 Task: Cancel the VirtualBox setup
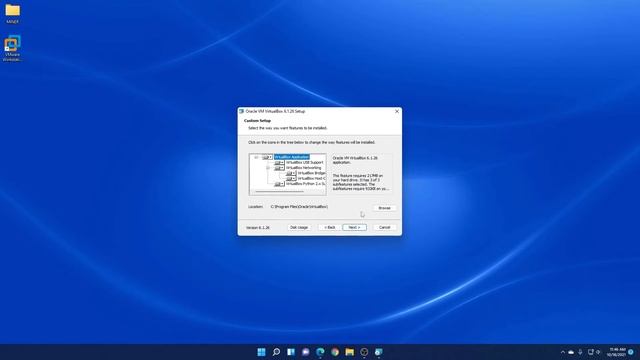pyautogui.click(x=384, y=227)
